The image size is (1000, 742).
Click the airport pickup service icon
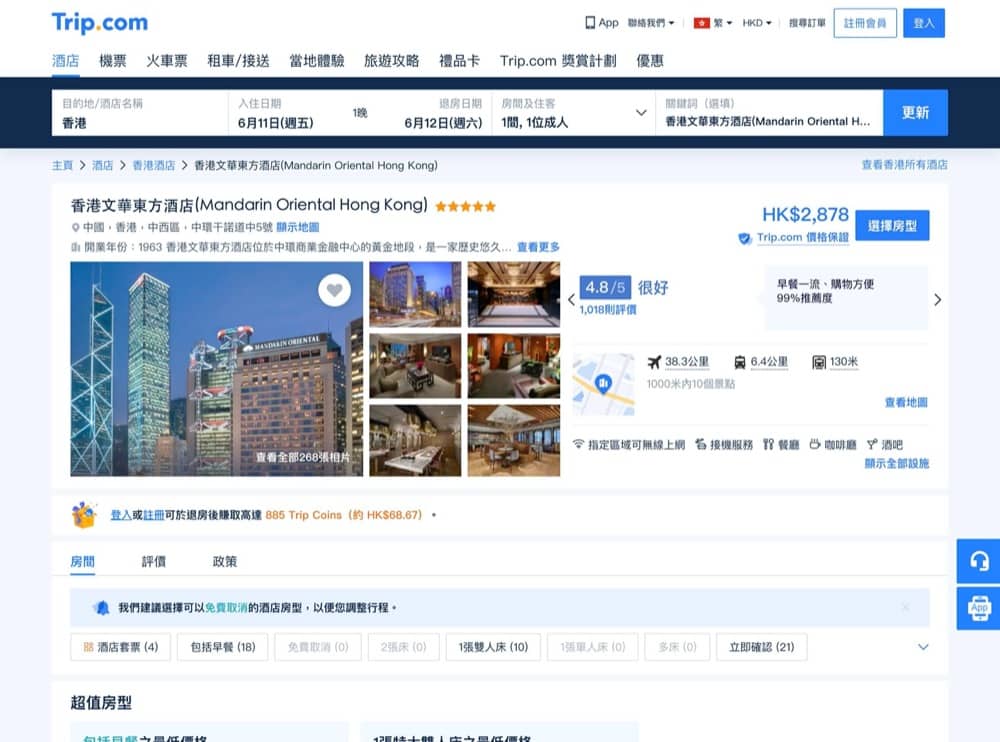(x=700, y=444)
